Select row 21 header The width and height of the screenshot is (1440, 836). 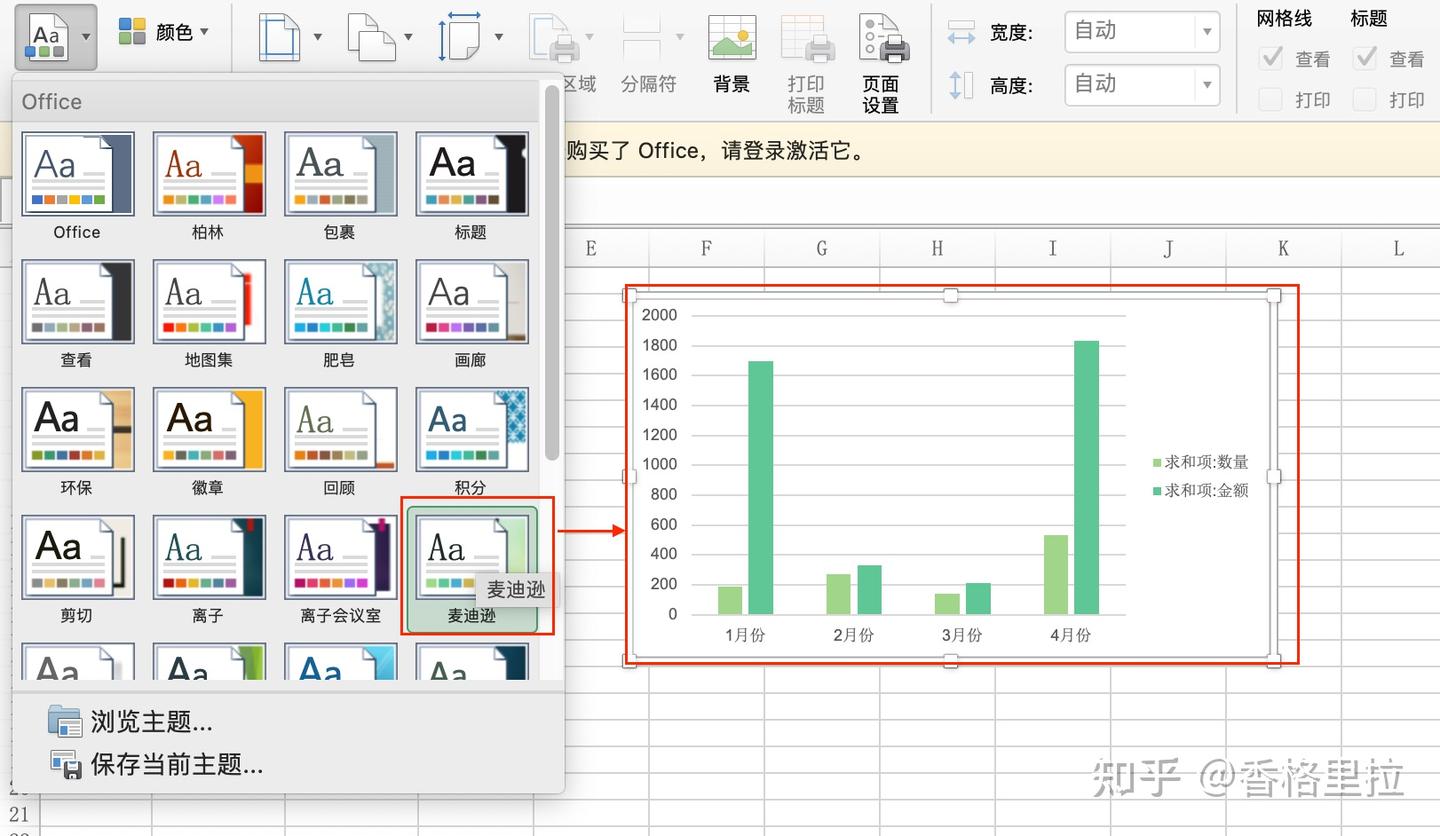click(x=19, y=814)
